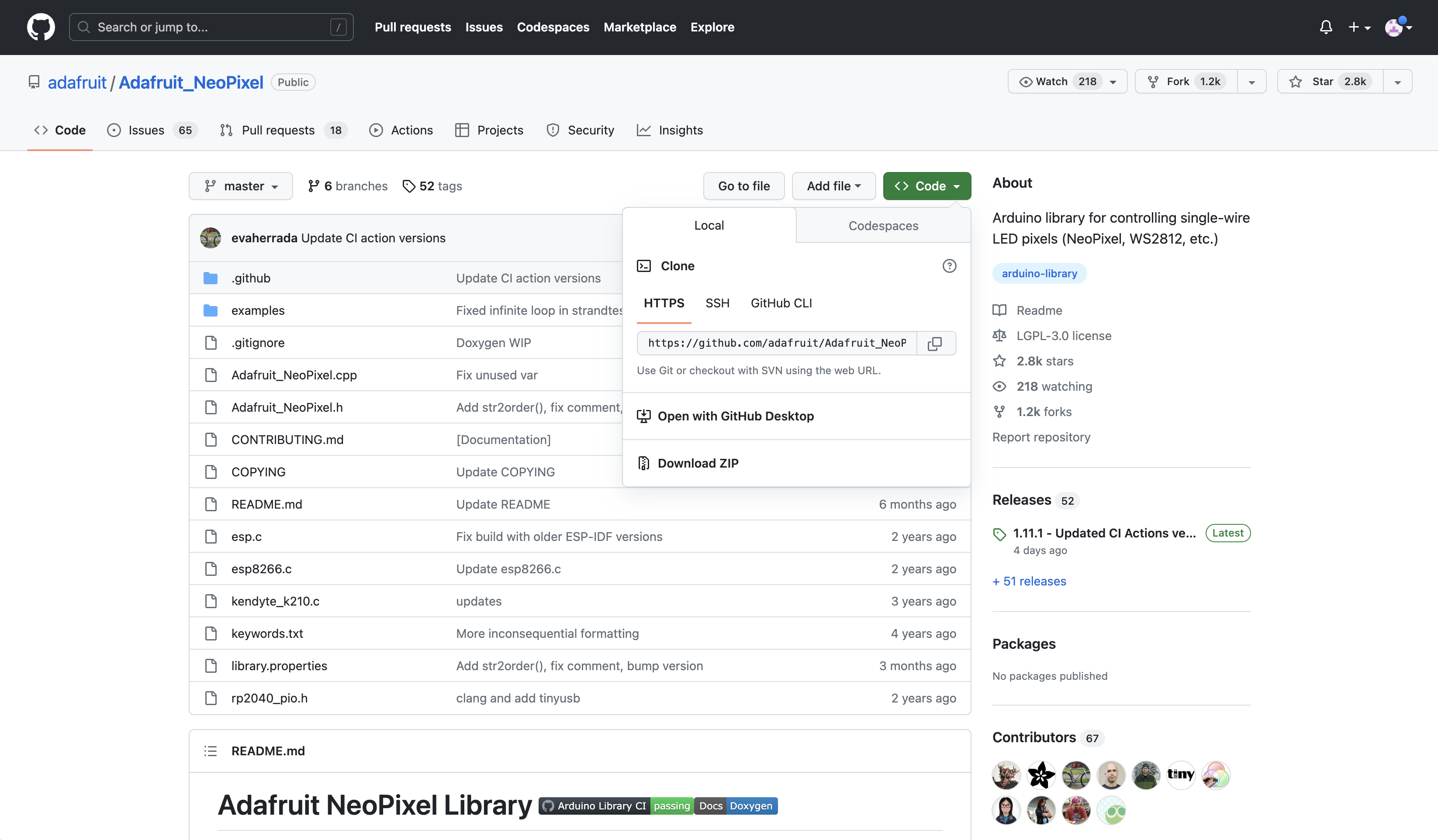
Task: Click the HTTPS clone URL text field
Action: tap(777, 343)
